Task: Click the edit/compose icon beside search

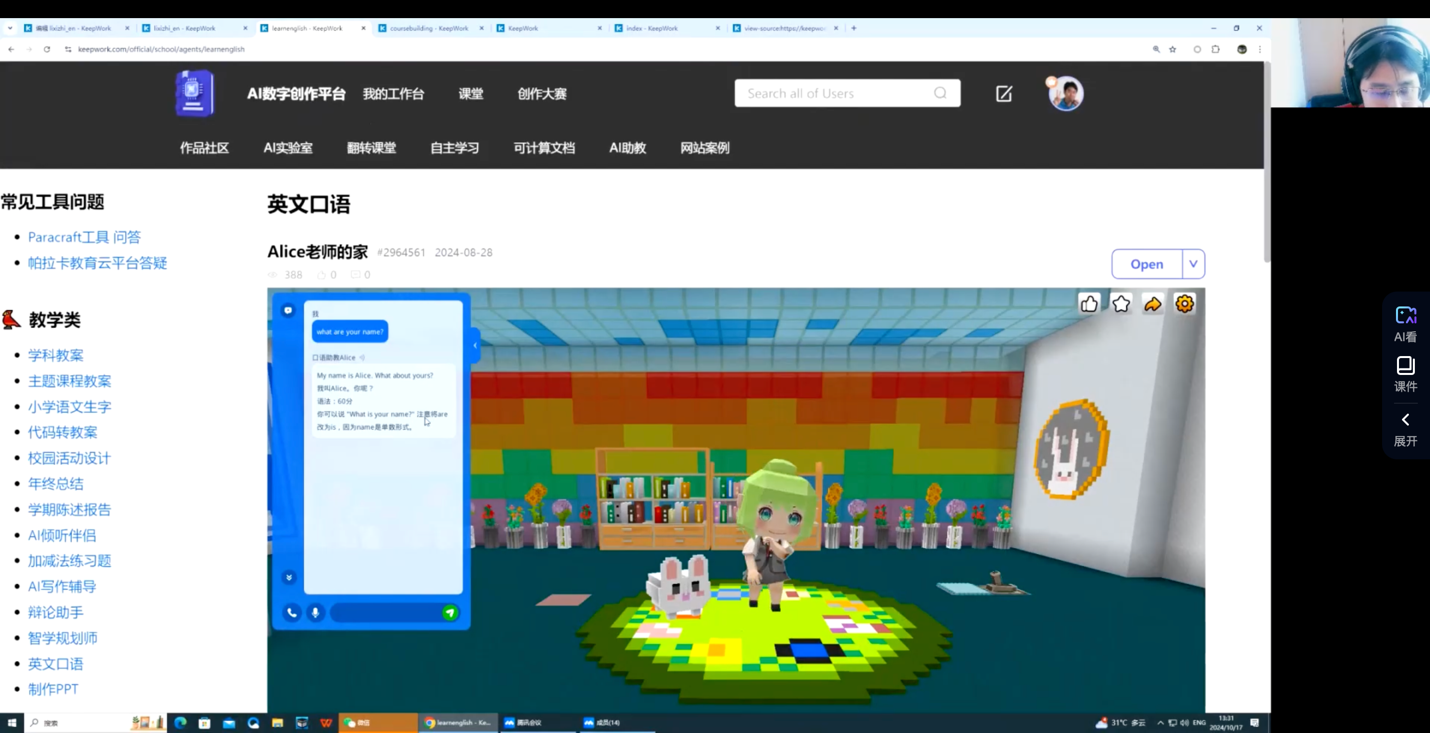Action: click(x=1004, y=94)
